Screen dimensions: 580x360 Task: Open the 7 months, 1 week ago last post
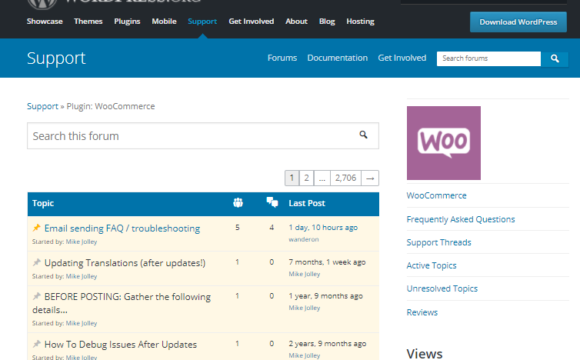327,262
